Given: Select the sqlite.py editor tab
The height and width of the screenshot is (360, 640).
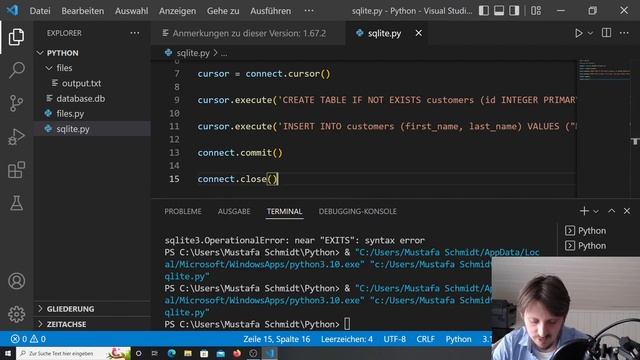Looking at the screenshot, I should [384, 33].
